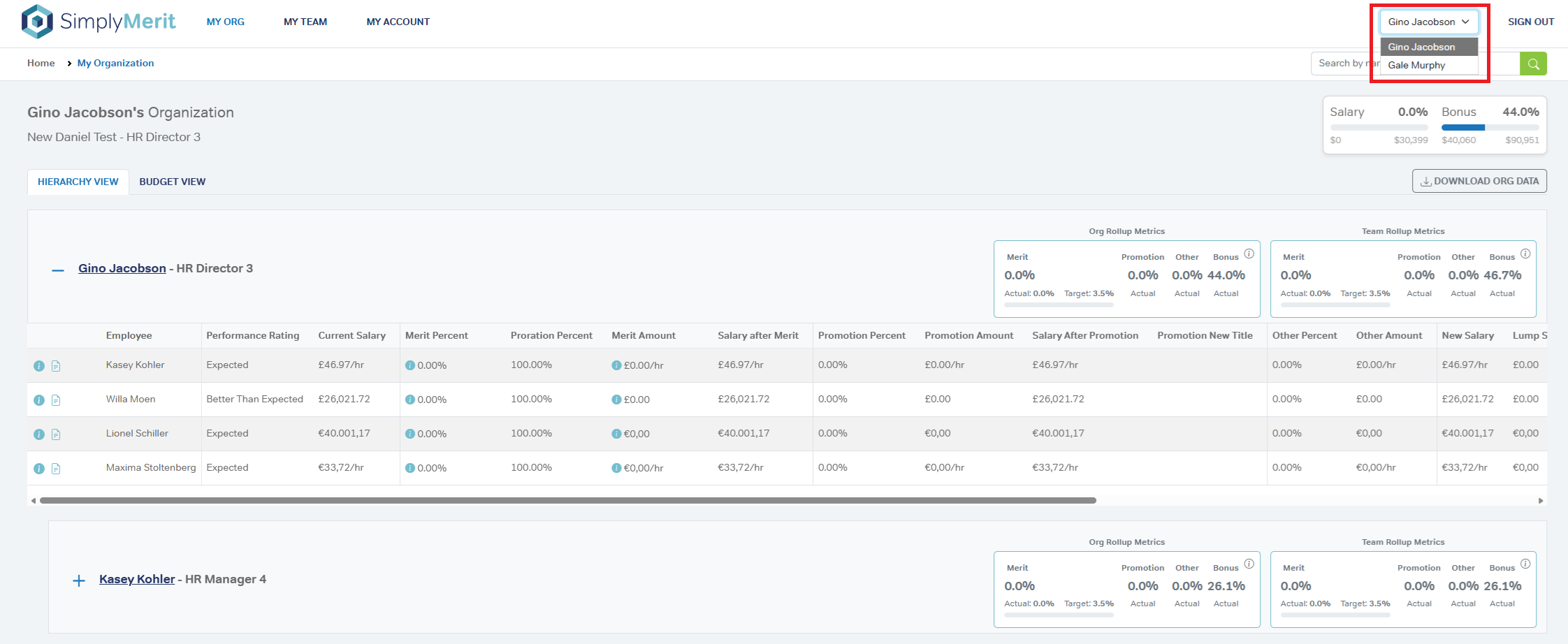Click info icon in Gino's Org Rollup Metrics
The height and width of the screenshot is (644, 1568).
pyautogui.click(x=1249, y=254)
